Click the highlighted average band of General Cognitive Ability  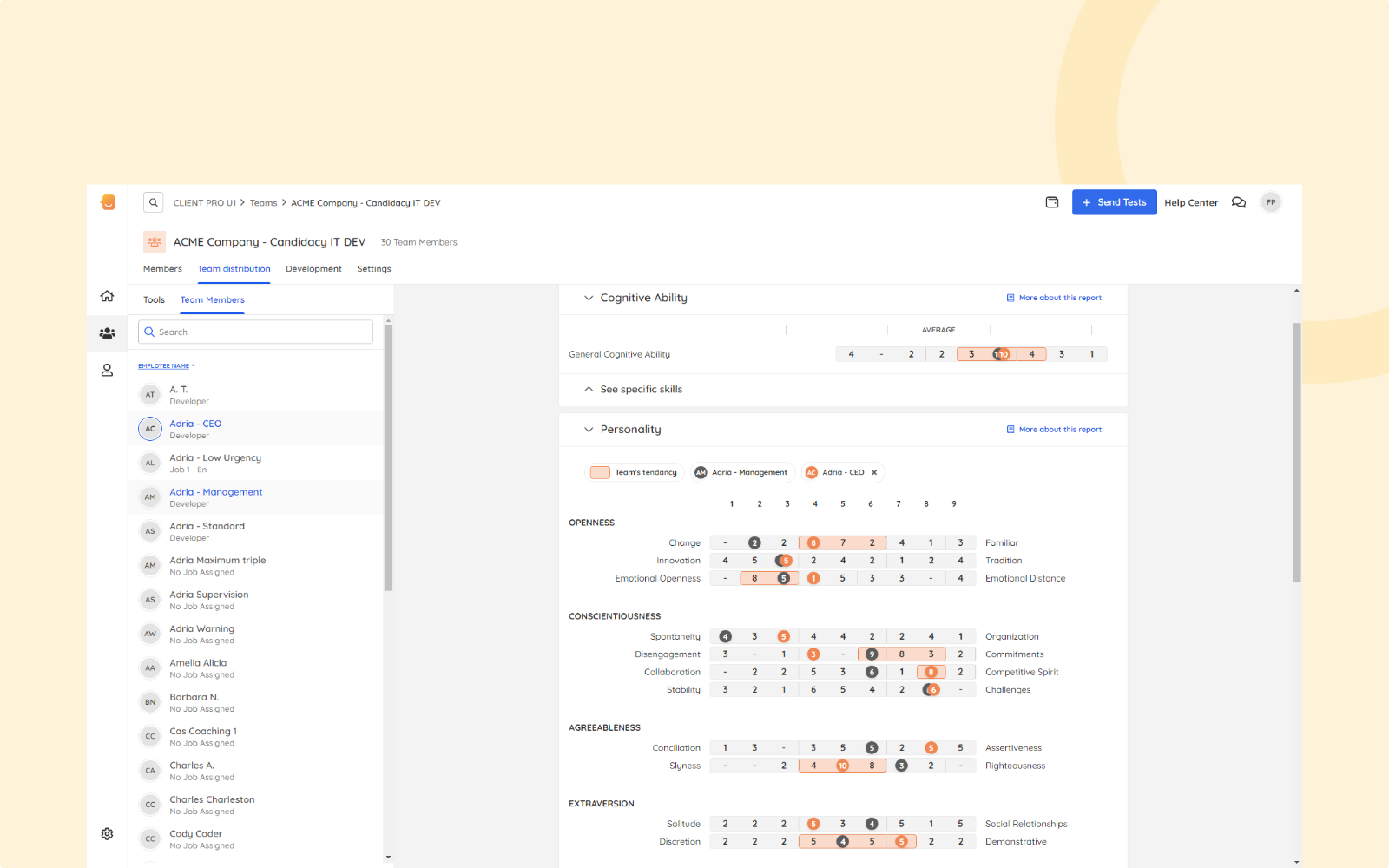[1001, 354]
